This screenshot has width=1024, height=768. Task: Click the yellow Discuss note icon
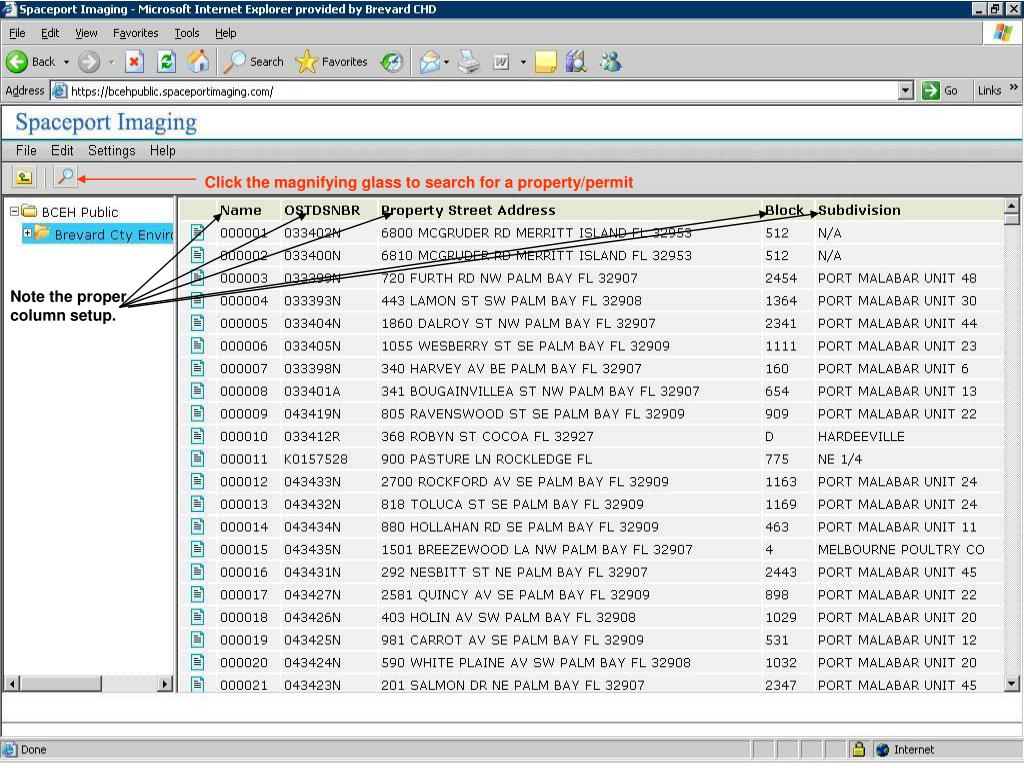coord(545,62)
